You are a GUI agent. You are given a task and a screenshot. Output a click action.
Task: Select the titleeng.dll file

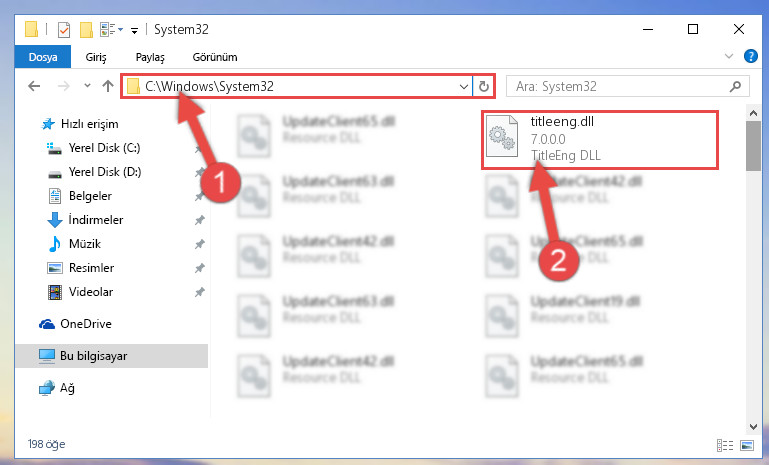599,140
